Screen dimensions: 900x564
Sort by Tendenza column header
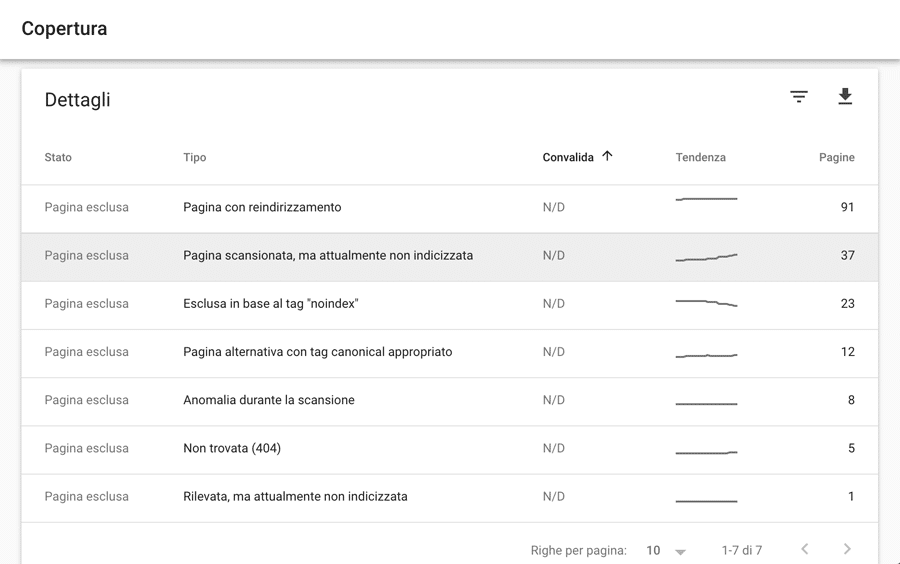point(700,157)
